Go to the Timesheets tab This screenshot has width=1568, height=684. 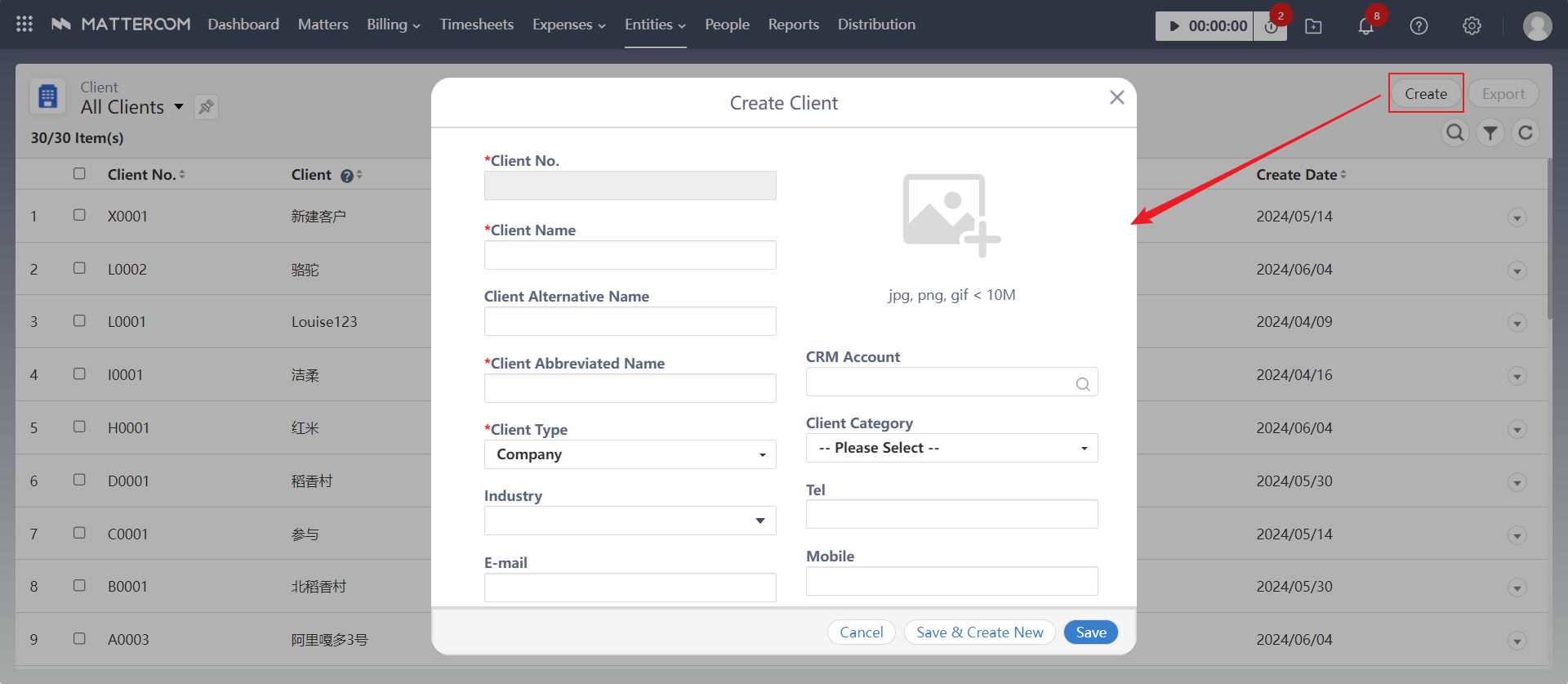(x=476, y=25)
